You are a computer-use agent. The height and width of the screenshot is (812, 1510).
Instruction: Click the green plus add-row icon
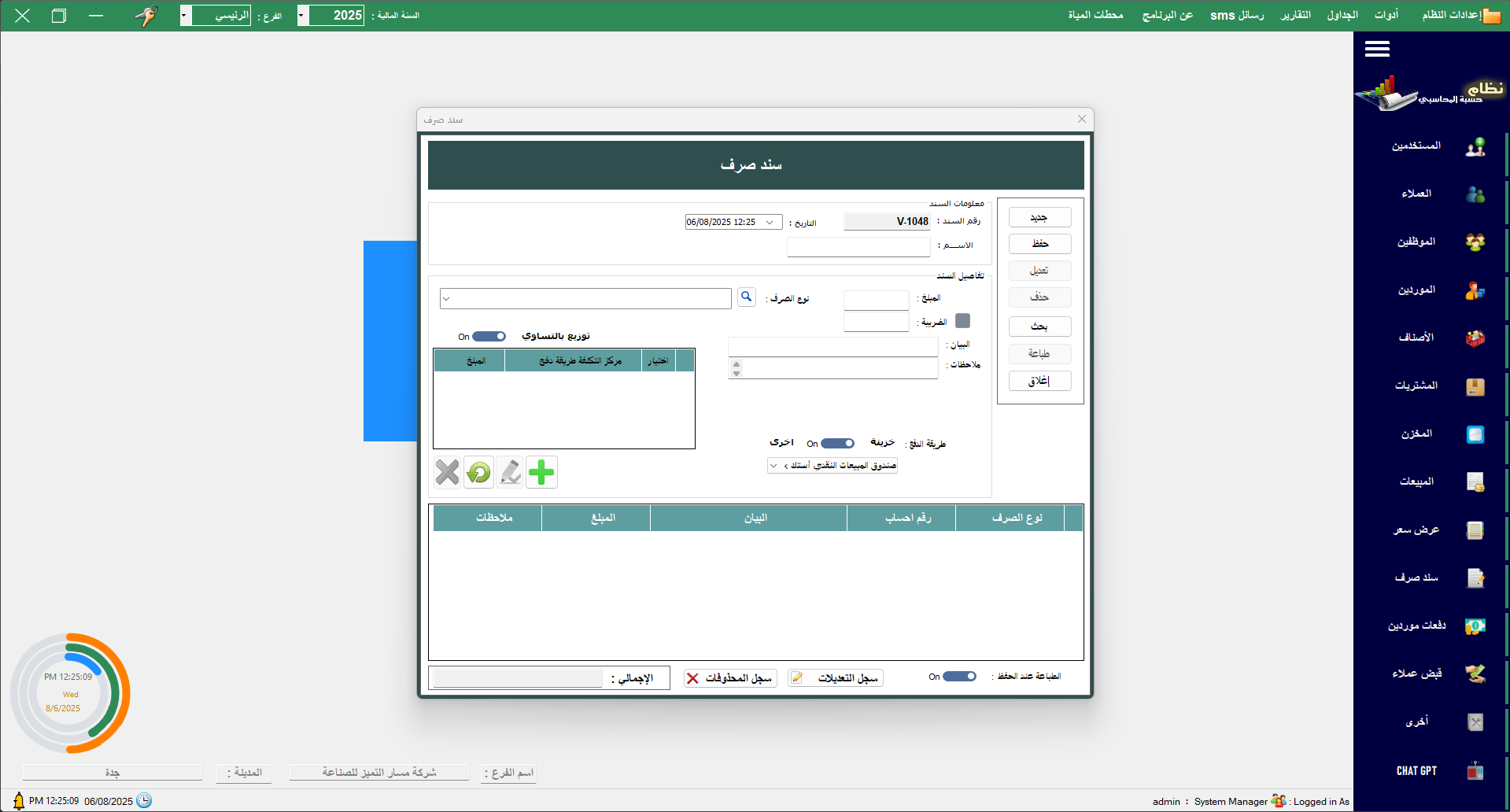pyautogui.click(x=541, y=472)
